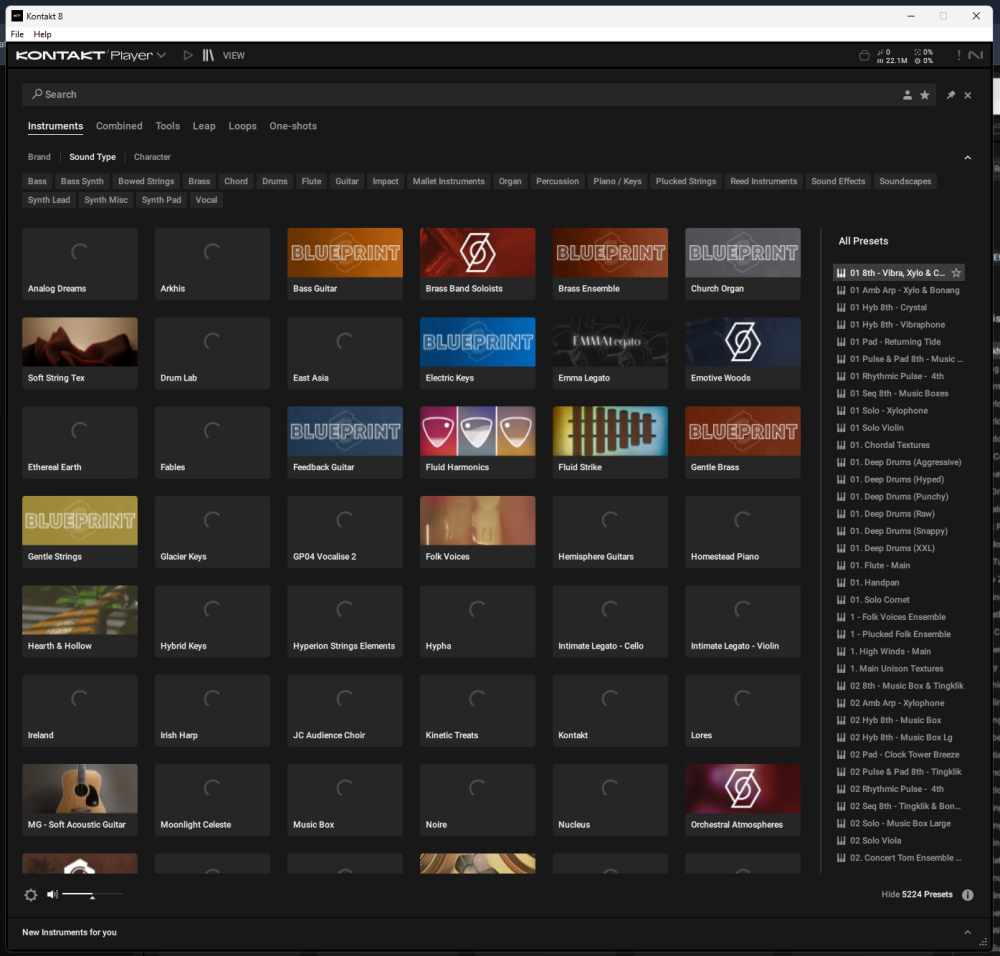Select the Character filter category
Viewport: 1000px width, 956px height.
pyautogui.click(x=152, y=157)
